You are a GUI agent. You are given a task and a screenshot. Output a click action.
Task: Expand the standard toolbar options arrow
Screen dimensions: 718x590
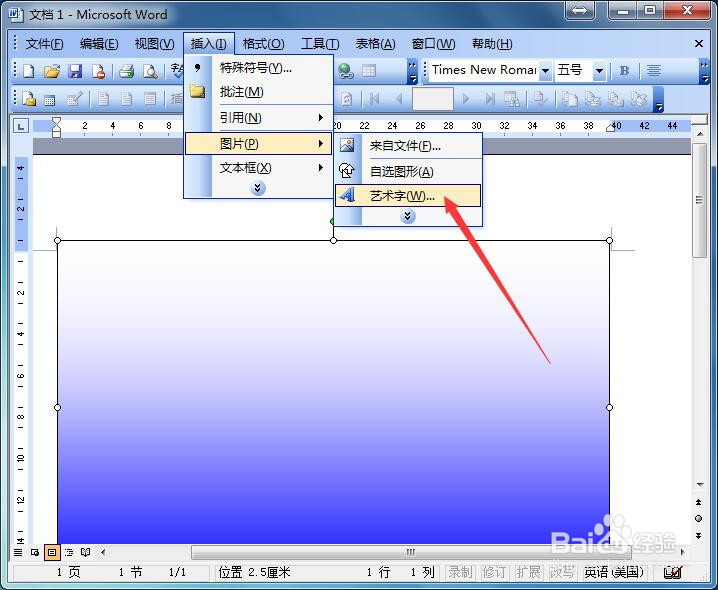(412, 71)
